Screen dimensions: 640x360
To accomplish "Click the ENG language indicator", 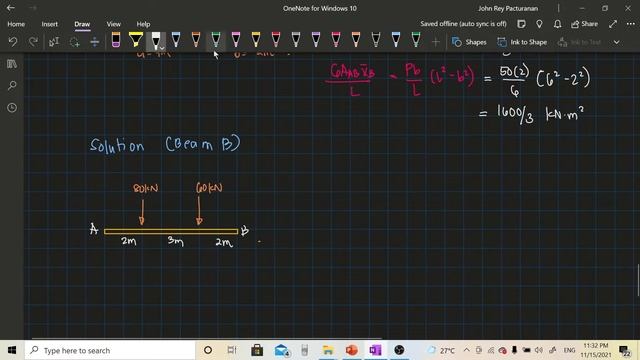I will pyautogui.click(x=569, y=350).
